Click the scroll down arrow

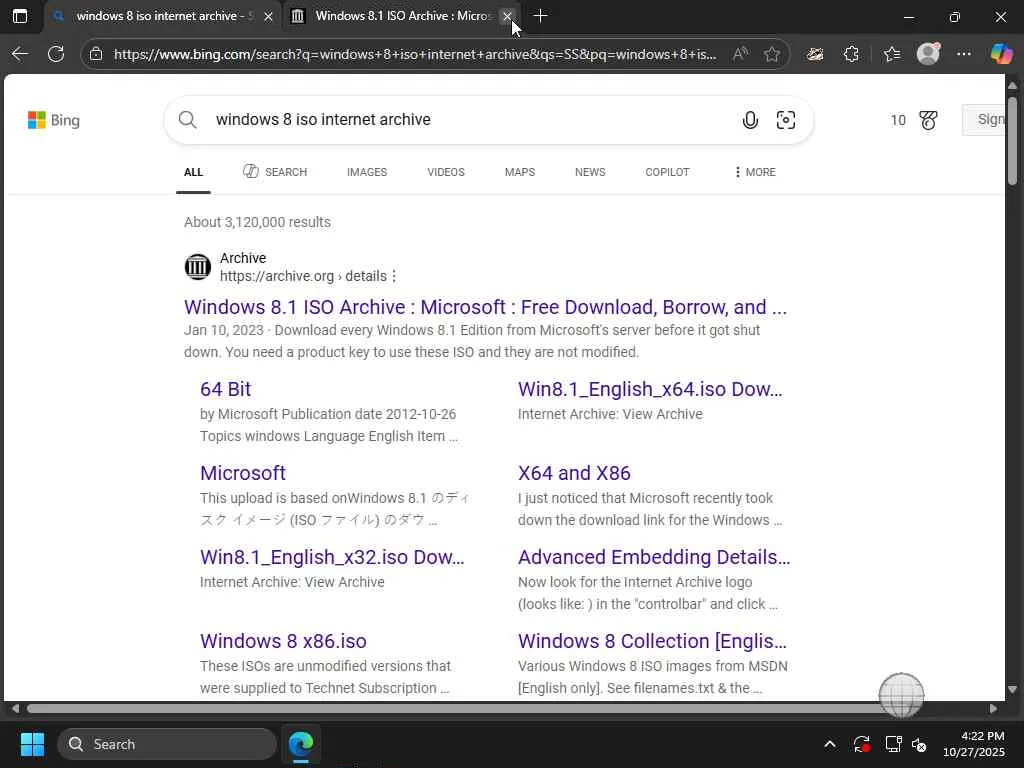pos(1012,689)
